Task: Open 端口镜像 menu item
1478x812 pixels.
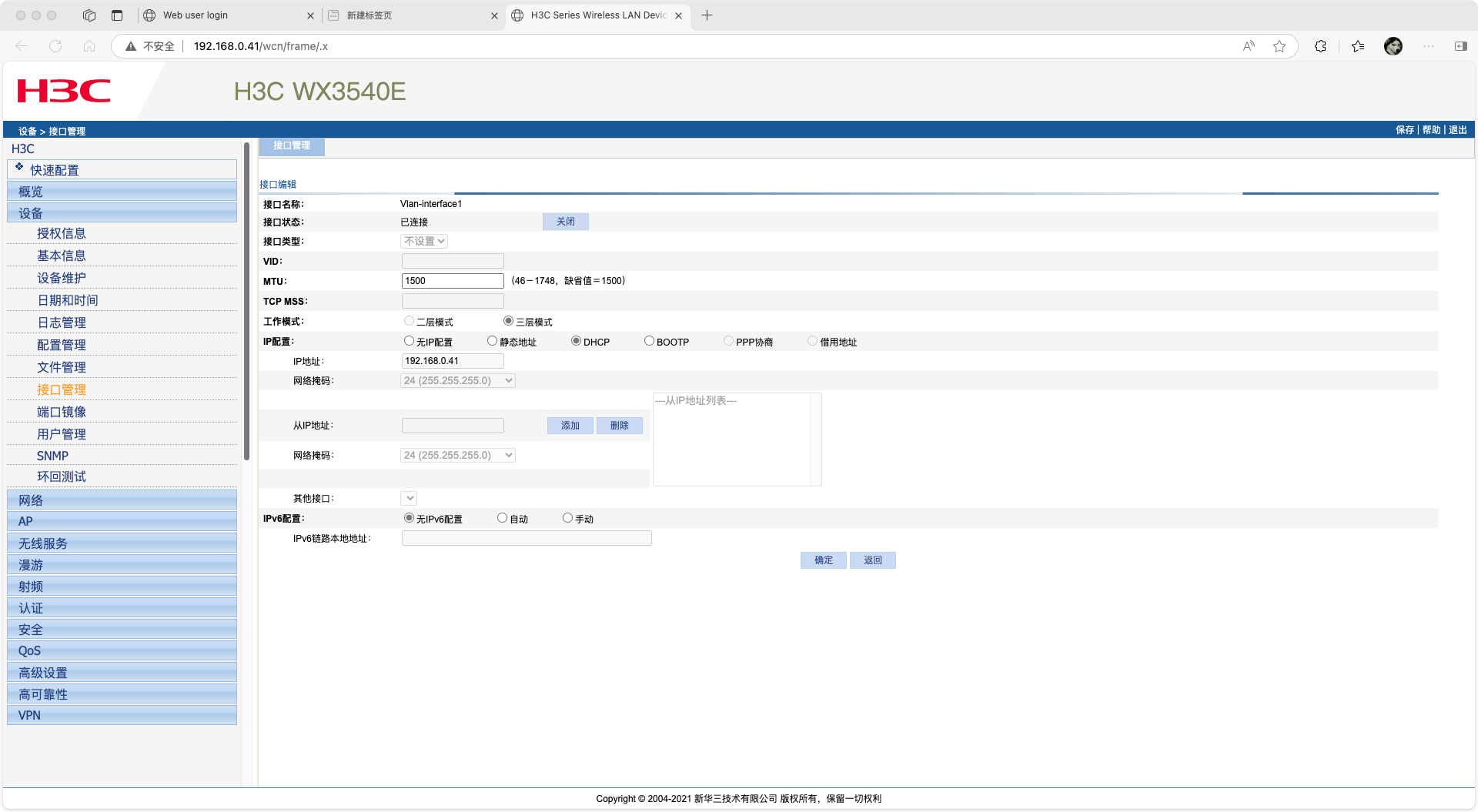Action: tap(62, 413)
